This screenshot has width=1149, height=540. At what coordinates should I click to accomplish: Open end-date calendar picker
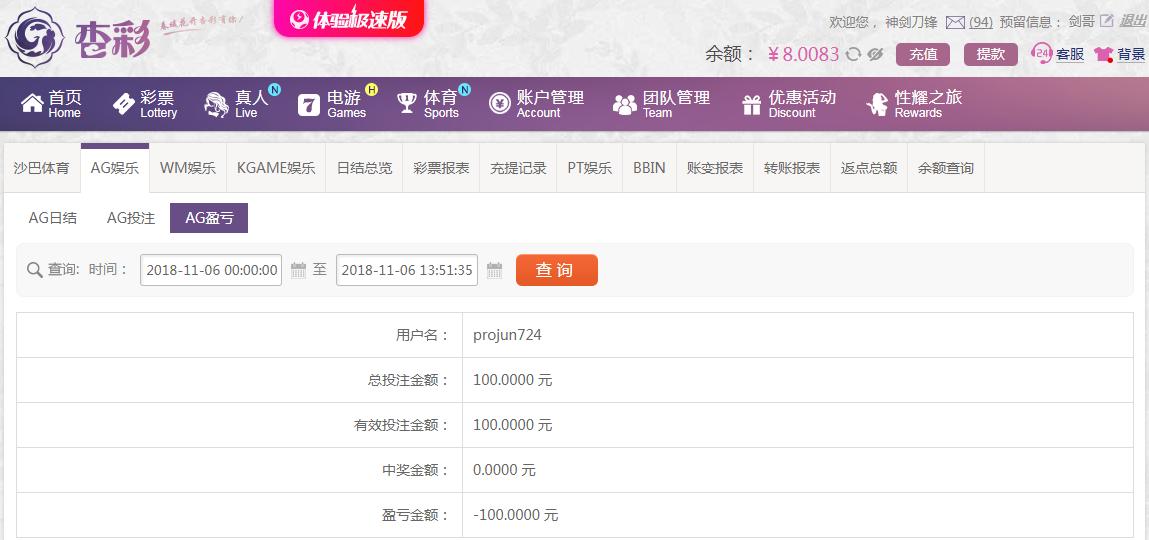pos(494,270)
